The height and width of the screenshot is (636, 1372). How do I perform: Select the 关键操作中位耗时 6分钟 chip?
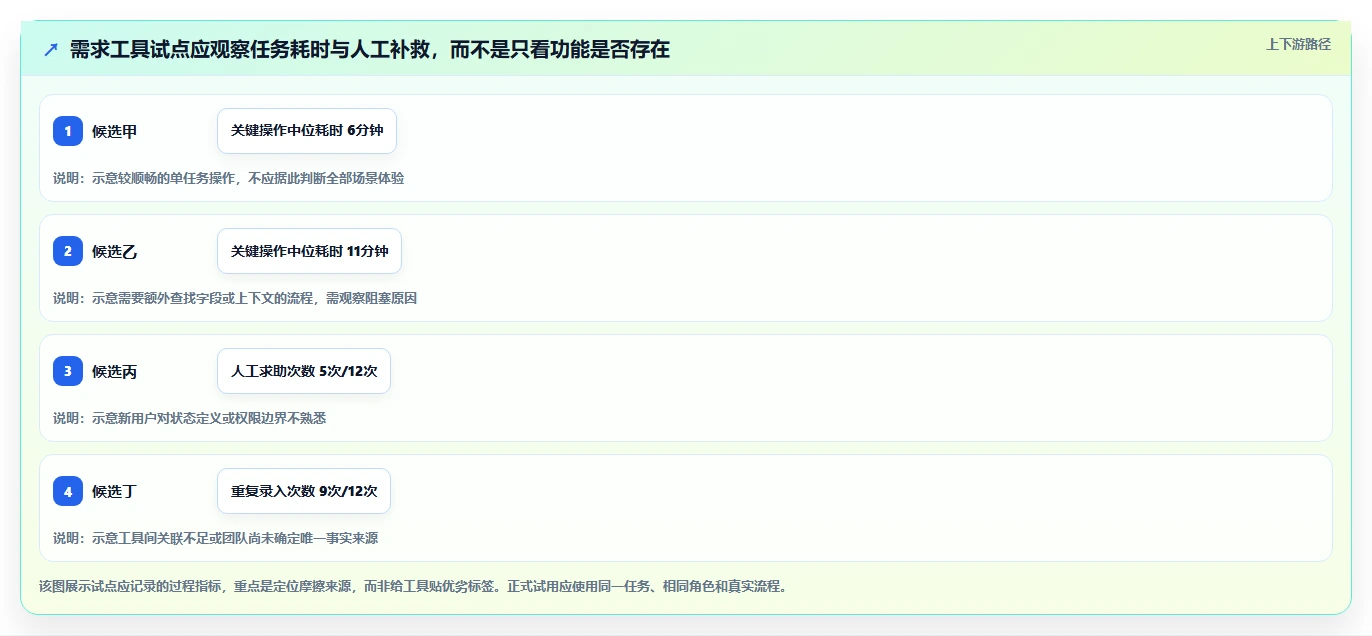tap(307, 131)
